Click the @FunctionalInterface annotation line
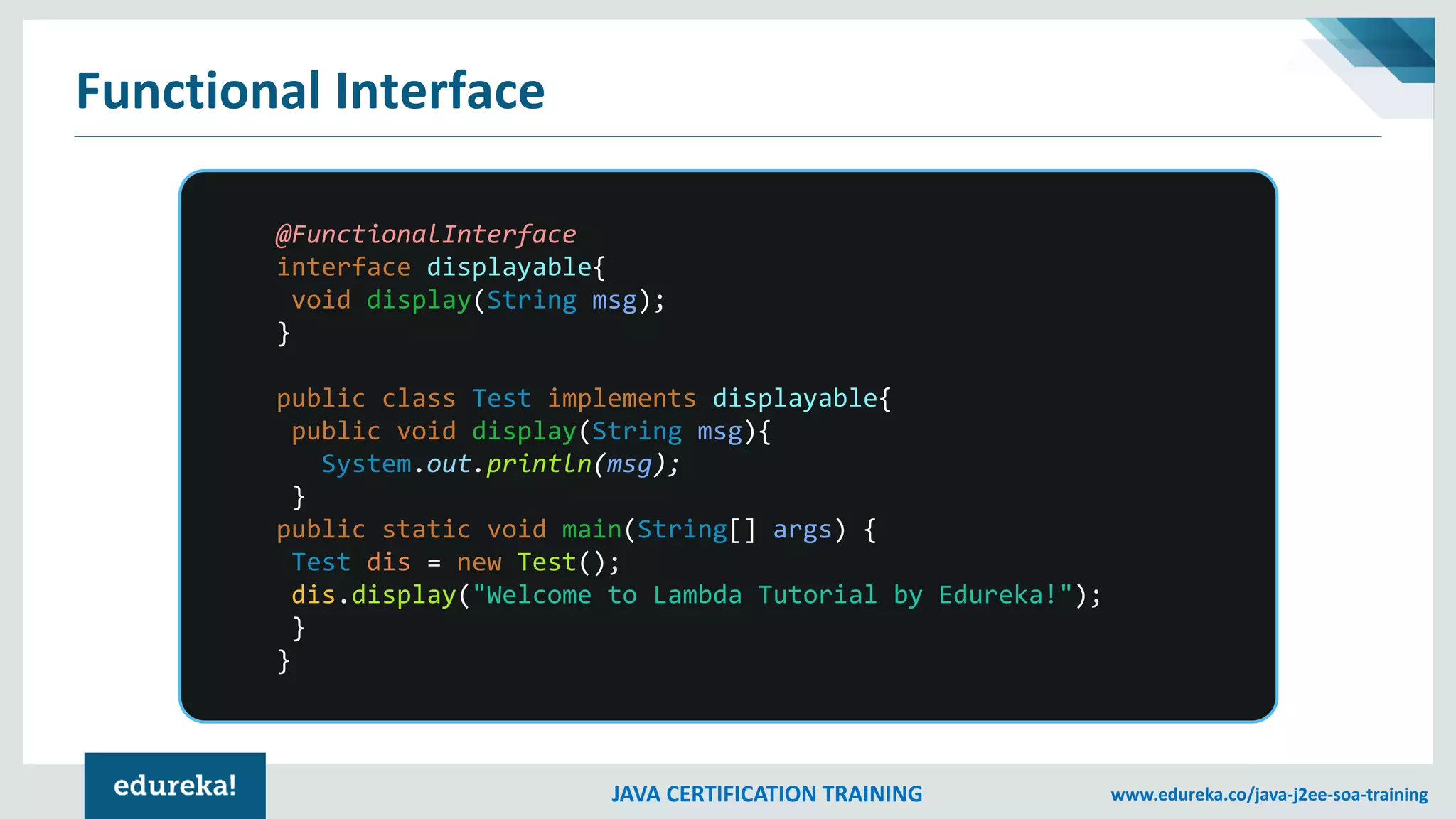The image size is (1456, 819). coord(426,235)
